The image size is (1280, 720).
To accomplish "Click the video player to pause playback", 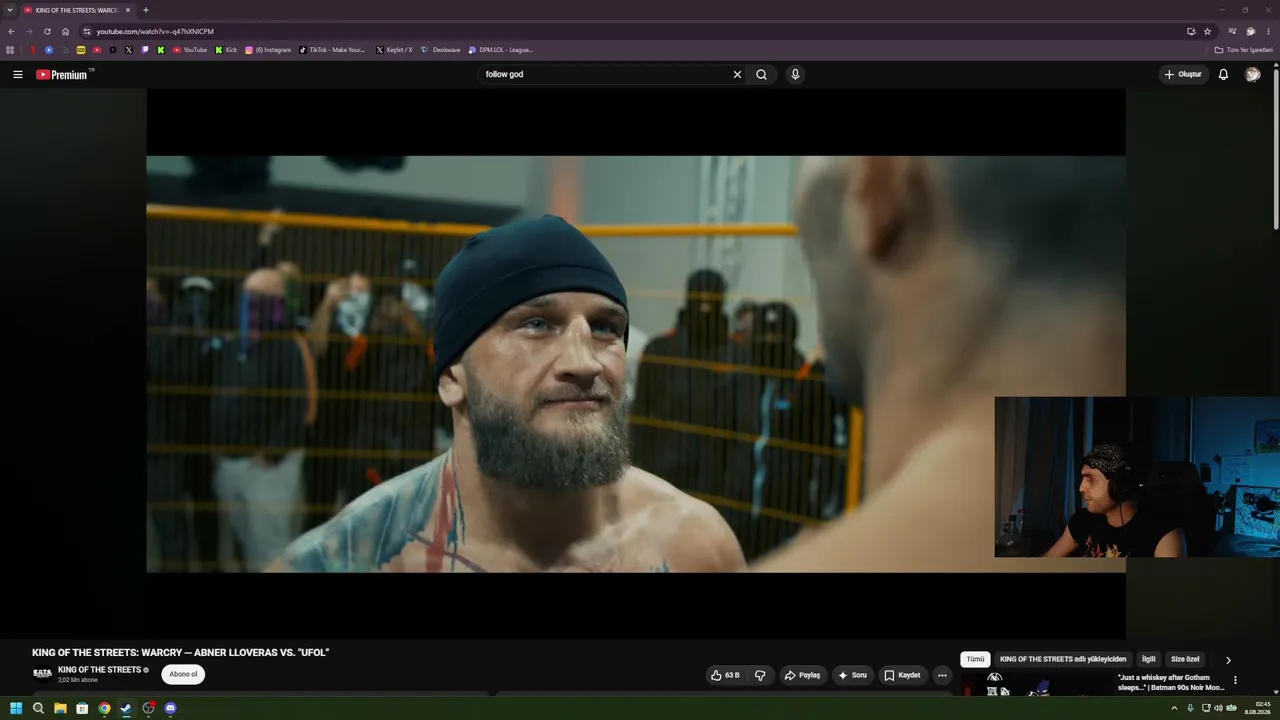I will click(x=636, y=364).
